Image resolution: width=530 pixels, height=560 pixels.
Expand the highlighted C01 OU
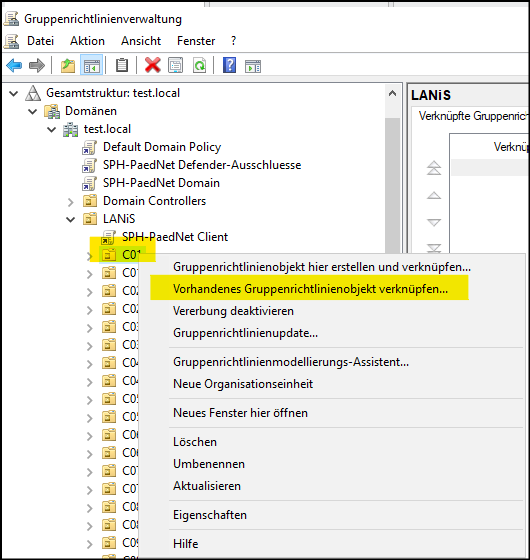click(90, 256)
